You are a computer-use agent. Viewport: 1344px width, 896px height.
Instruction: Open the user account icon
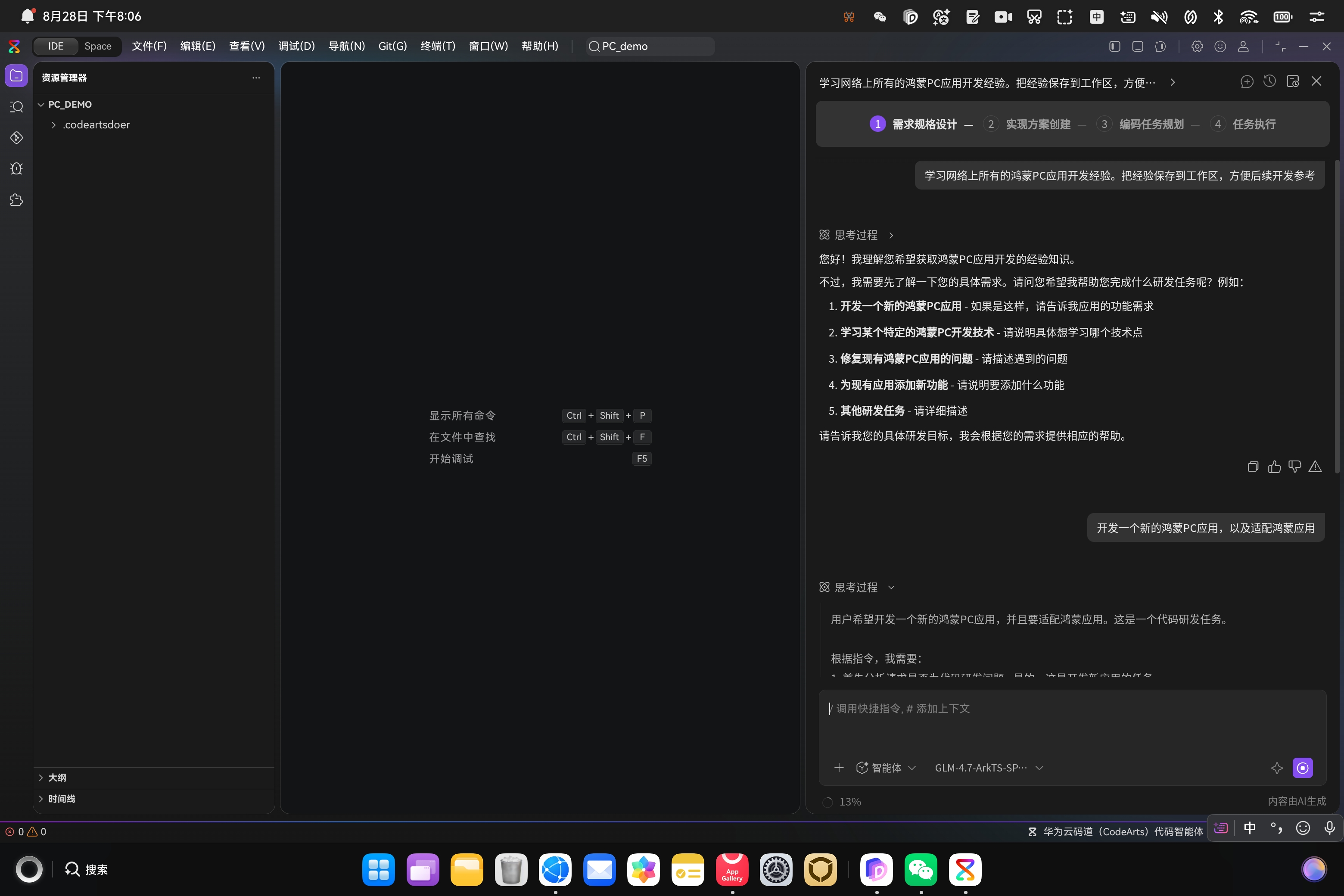pos(1243,46)
